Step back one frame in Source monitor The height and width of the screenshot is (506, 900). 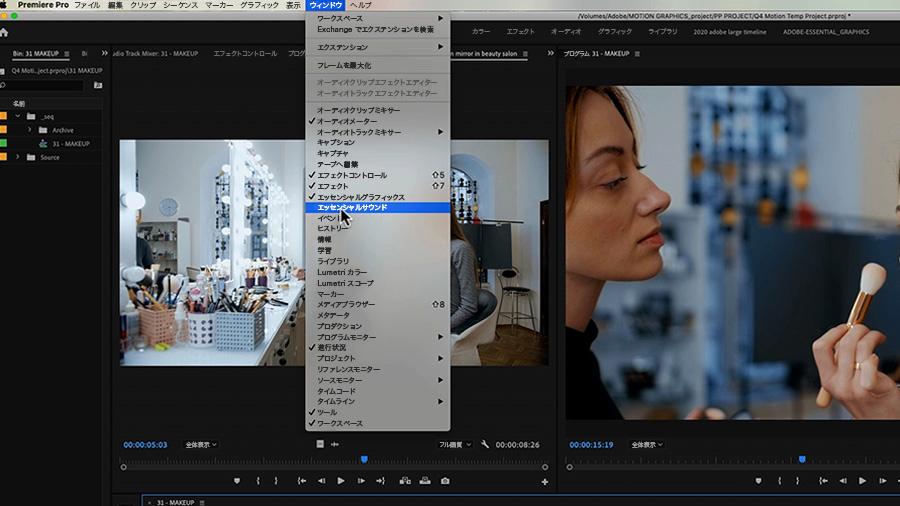pos(321,481)
